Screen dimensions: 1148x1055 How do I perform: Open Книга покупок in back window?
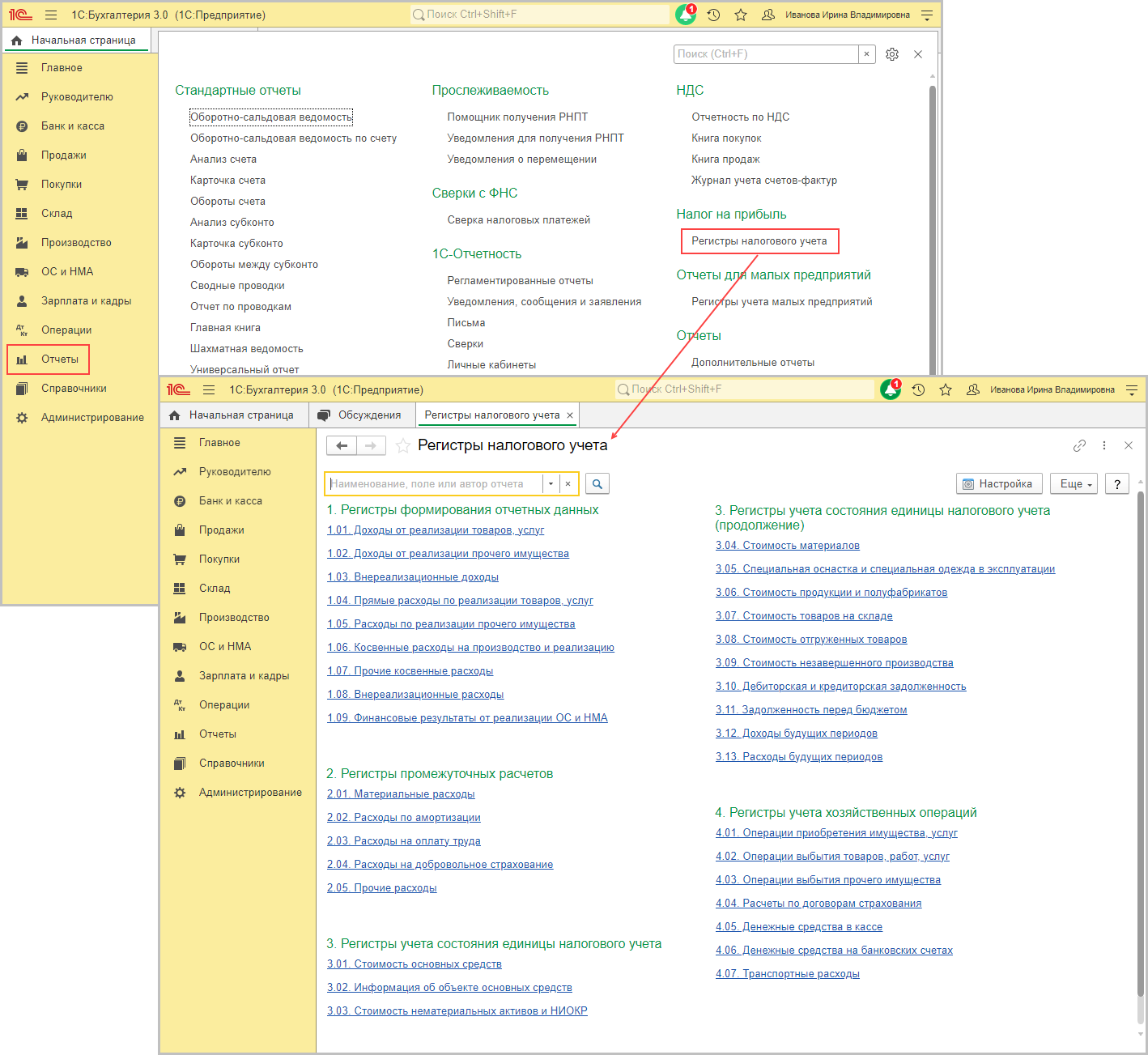(x=726, y=138)
